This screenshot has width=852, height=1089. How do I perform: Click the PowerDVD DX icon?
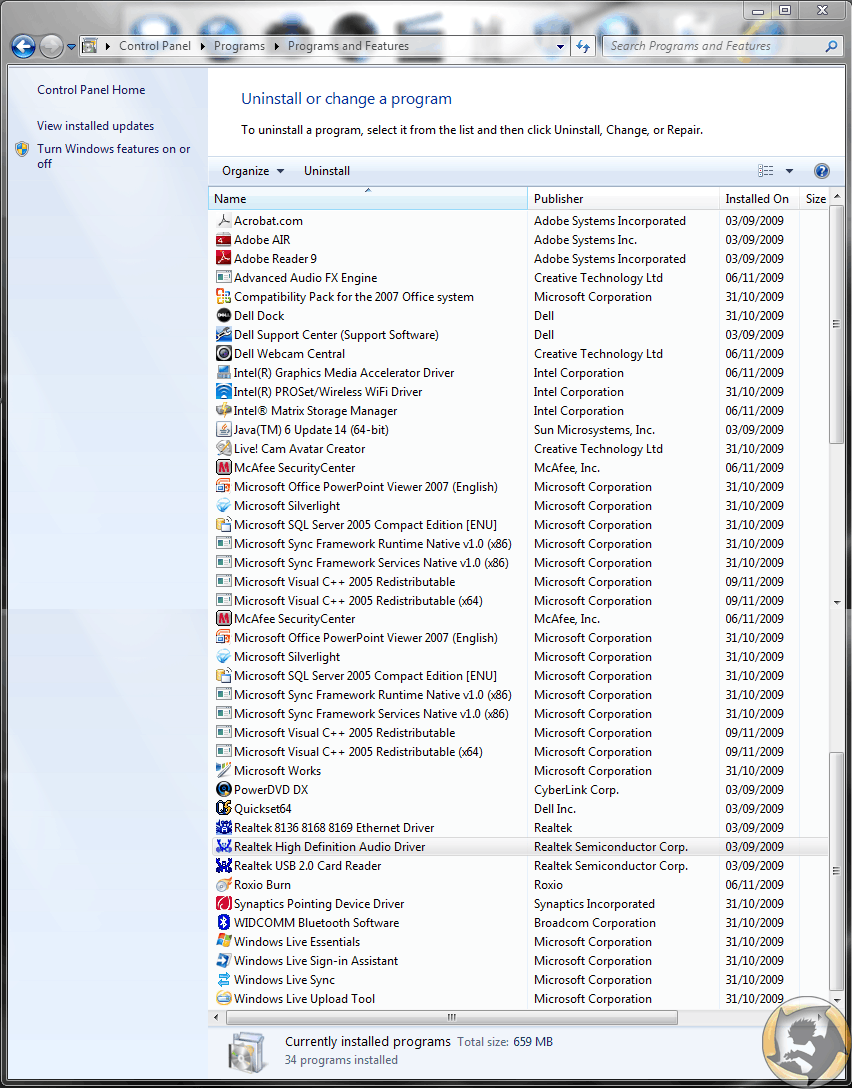(x=224, y=790)
